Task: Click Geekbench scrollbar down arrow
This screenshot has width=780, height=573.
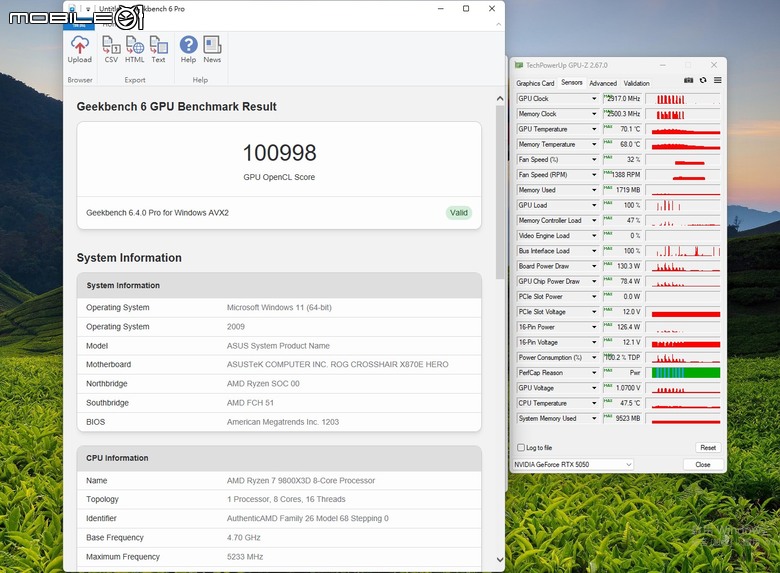Action: pos(500,560)
